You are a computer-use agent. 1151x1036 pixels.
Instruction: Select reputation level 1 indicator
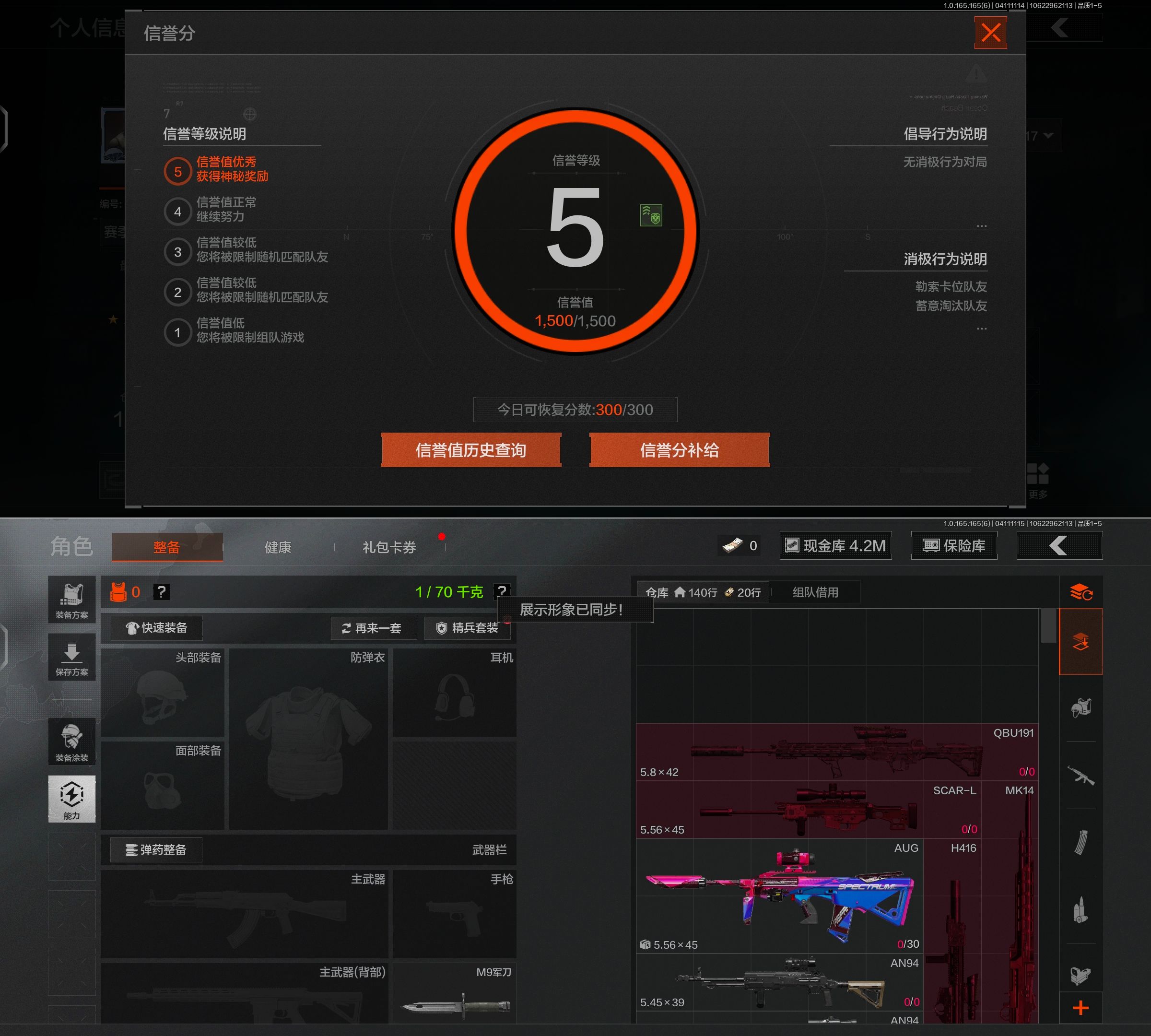(177, 332)
